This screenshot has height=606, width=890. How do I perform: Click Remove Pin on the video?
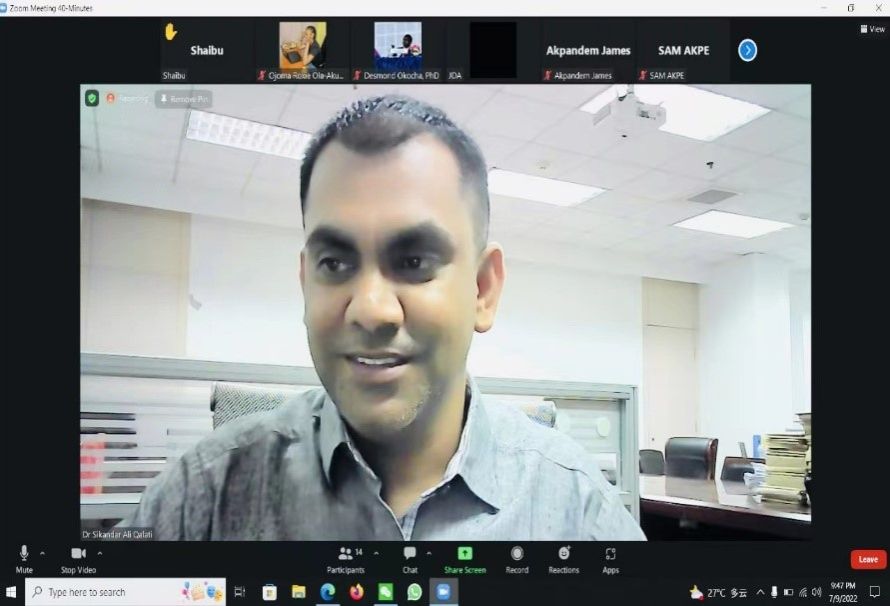pos(184,99)
